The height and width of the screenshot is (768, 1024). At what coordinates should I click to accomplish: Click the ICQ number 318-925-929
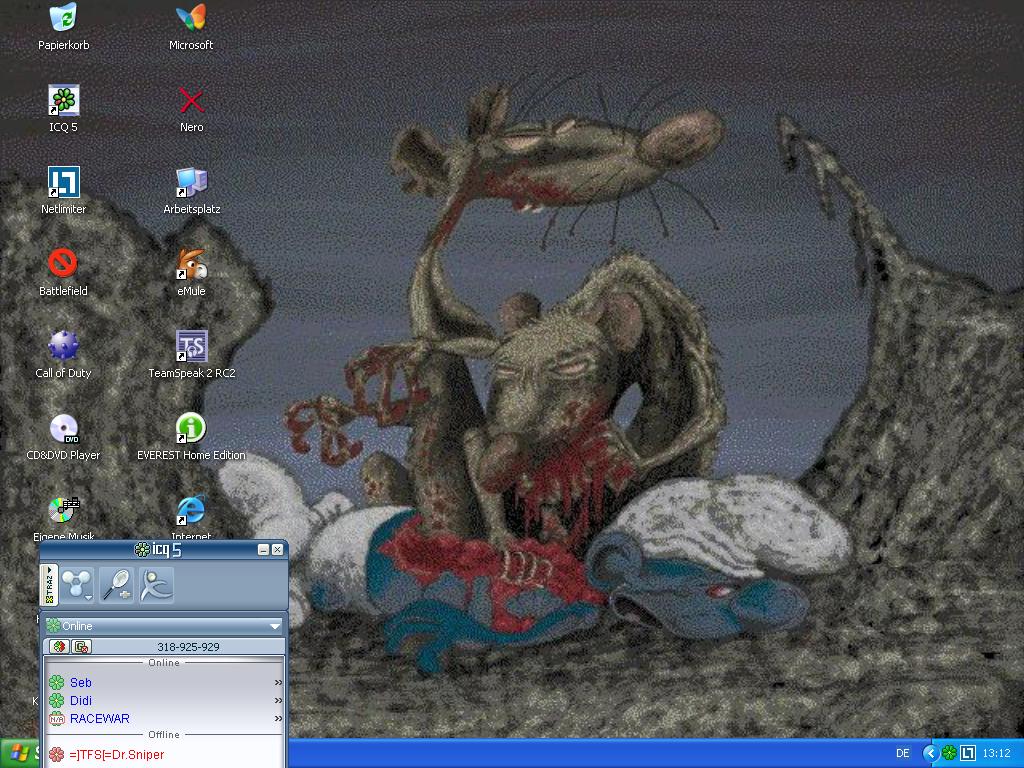coord(188,647)
